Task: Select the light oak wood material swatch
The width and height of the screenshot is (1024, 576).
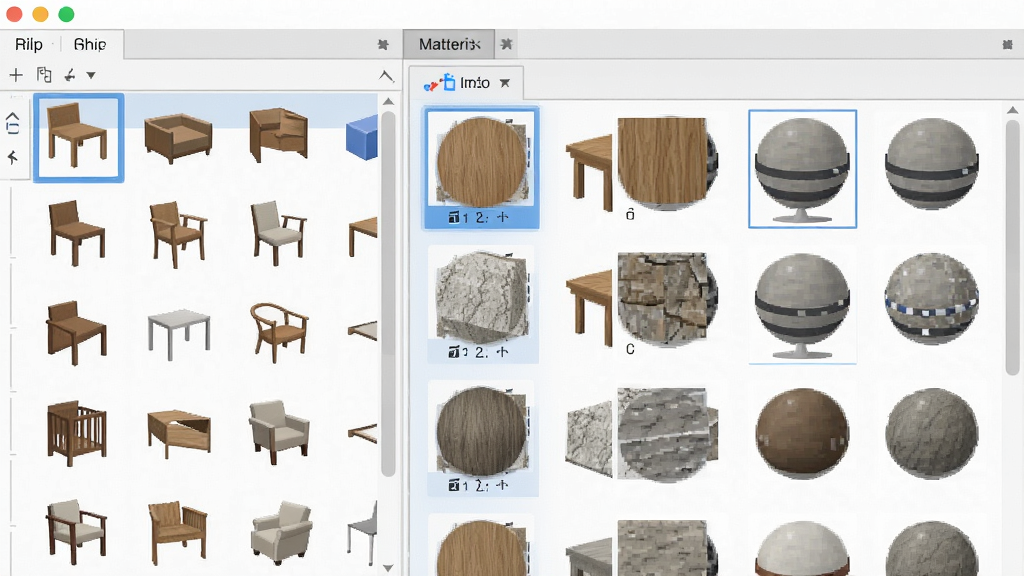Action: pyautogui.click(x=481, y=160)
